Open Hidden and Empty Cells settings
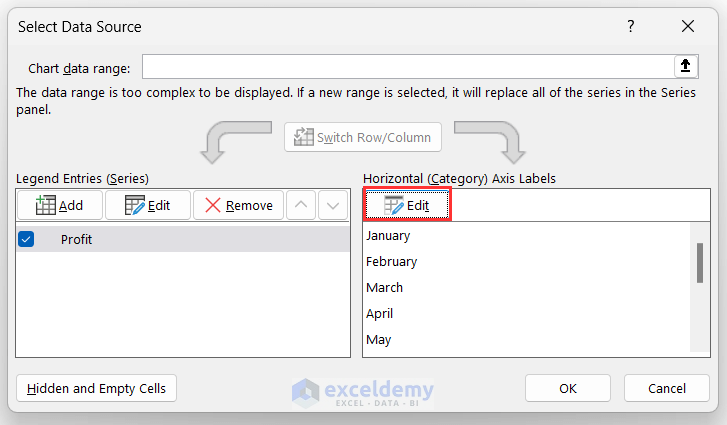727x425 pixels. coord(96,388)
